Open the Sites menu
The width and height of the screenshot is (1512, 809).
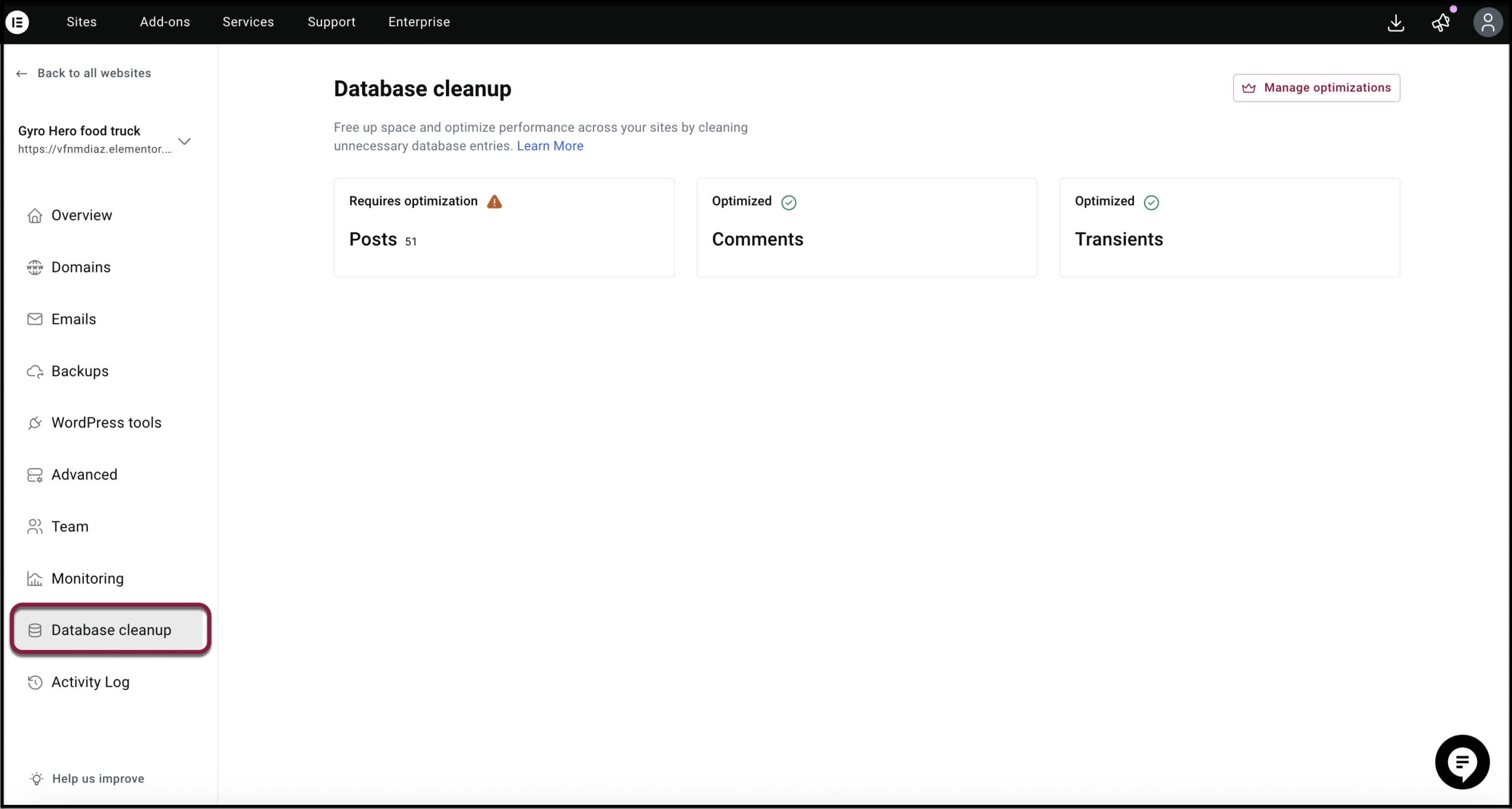click(82, 22)
